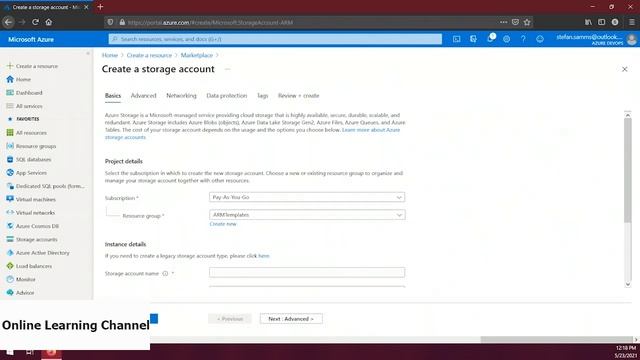Open the feedback smiley icon

540,39
